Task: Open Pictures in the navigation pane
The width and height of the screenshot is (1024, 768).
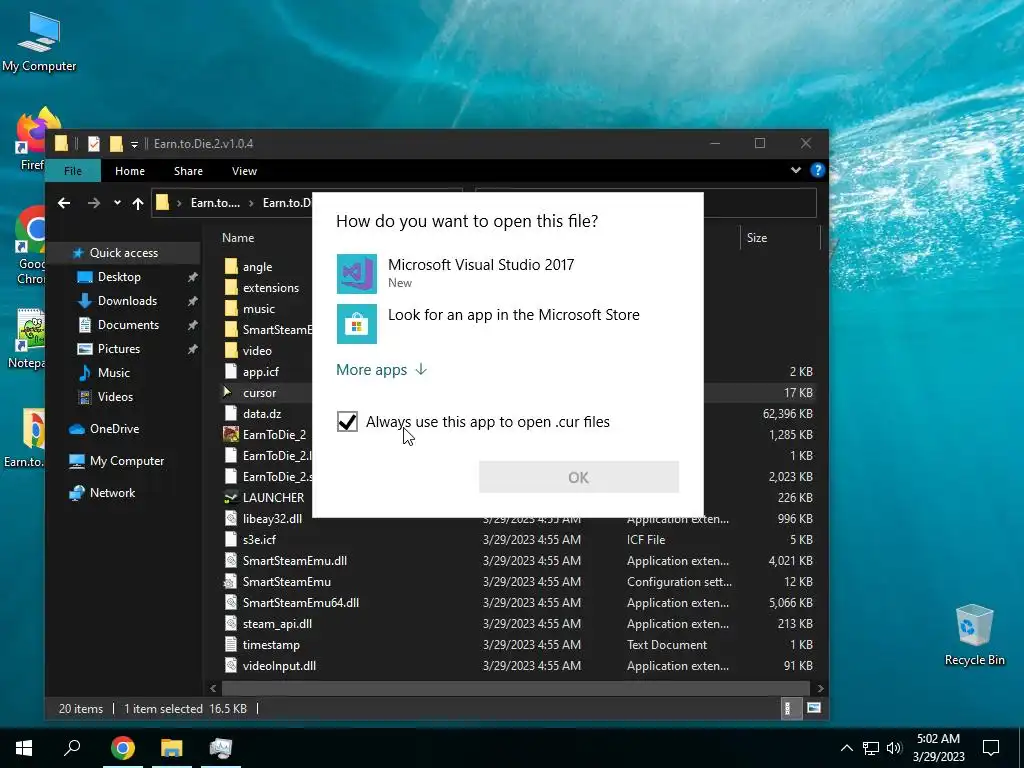Action: 118,349
